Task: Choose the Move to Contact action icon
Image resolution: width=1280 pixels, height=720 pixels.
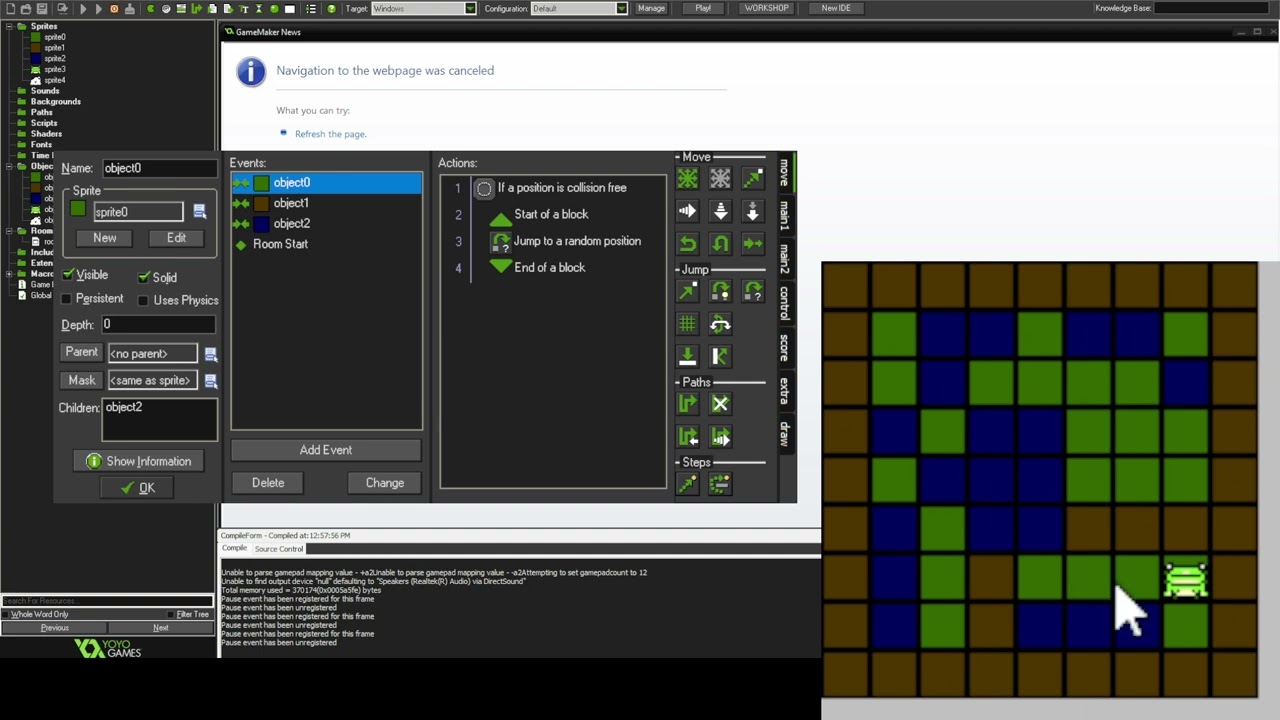Action: pos(687,356)
